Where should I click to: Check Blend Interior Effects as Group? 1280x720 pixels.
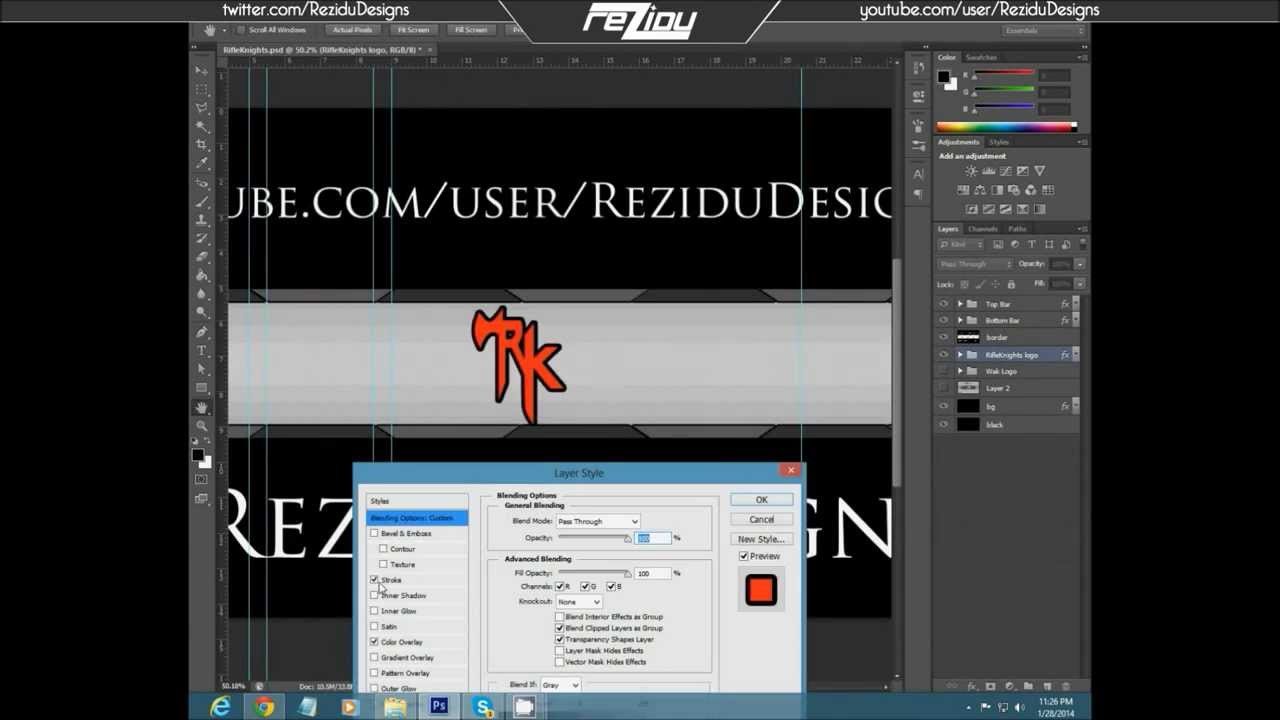pos(560,617)
